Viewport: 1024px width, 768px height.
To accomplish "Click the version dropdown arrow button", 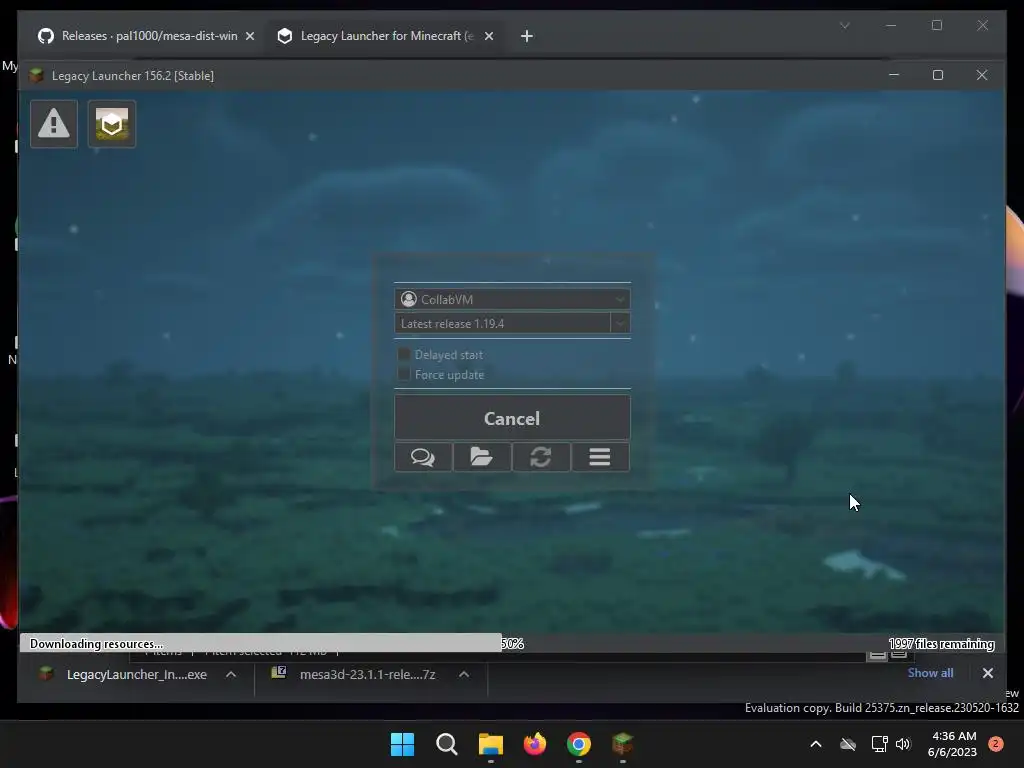I will tap(620, 323).
